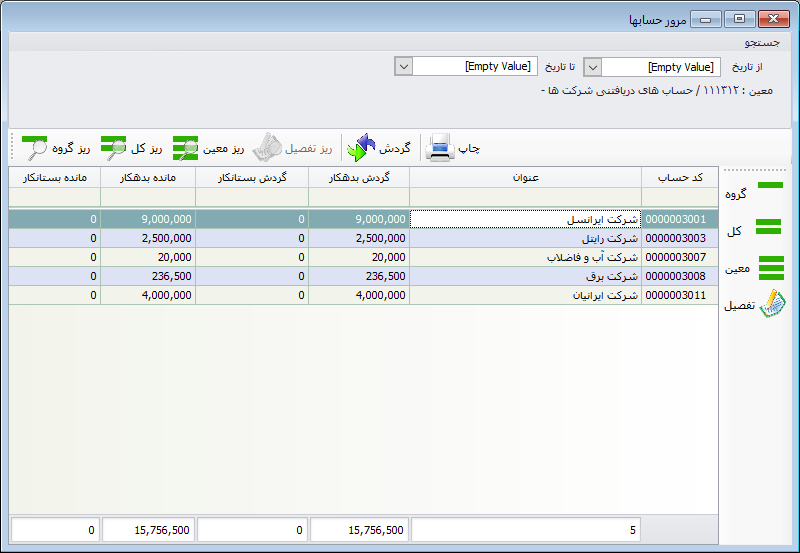Image resolution: width=800 pixels, height=553 pixels.
Task: Open the تا تاریخ date dropdown arrow
Action: tap(403, 66)
